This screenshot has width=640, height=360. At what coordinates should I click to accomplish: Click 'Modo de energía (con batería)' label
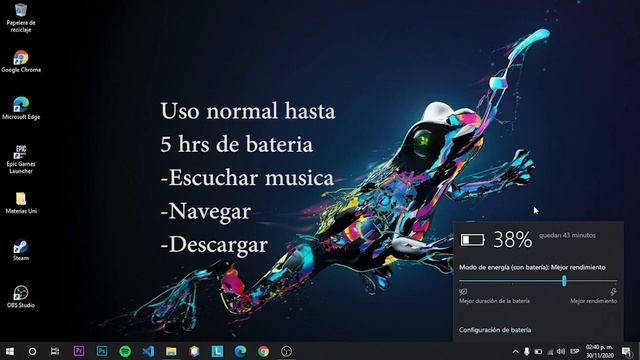coord(504,267)
